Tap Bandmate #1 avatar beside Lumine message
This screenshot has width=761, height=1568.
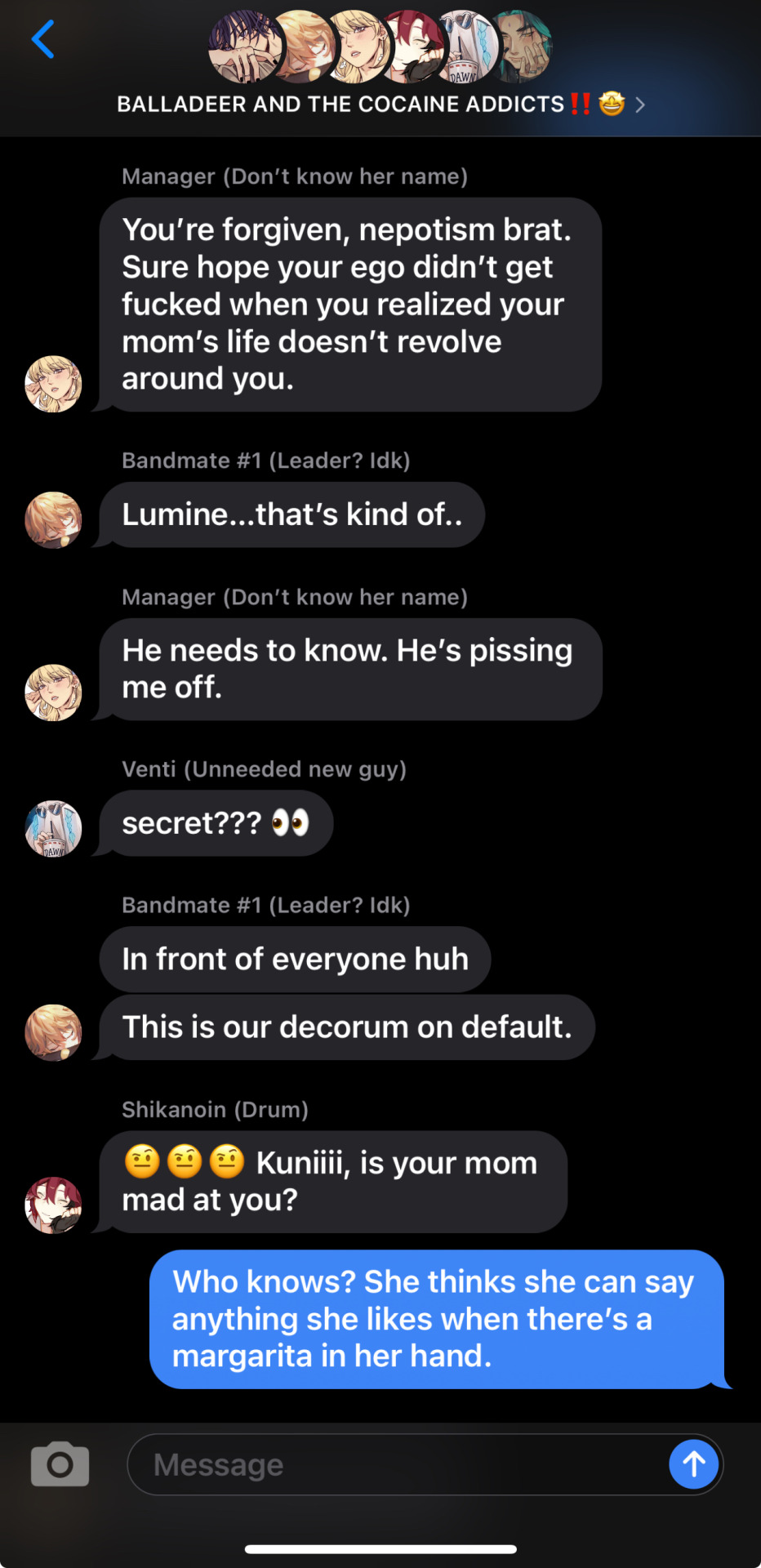click(x=53, y=519)
